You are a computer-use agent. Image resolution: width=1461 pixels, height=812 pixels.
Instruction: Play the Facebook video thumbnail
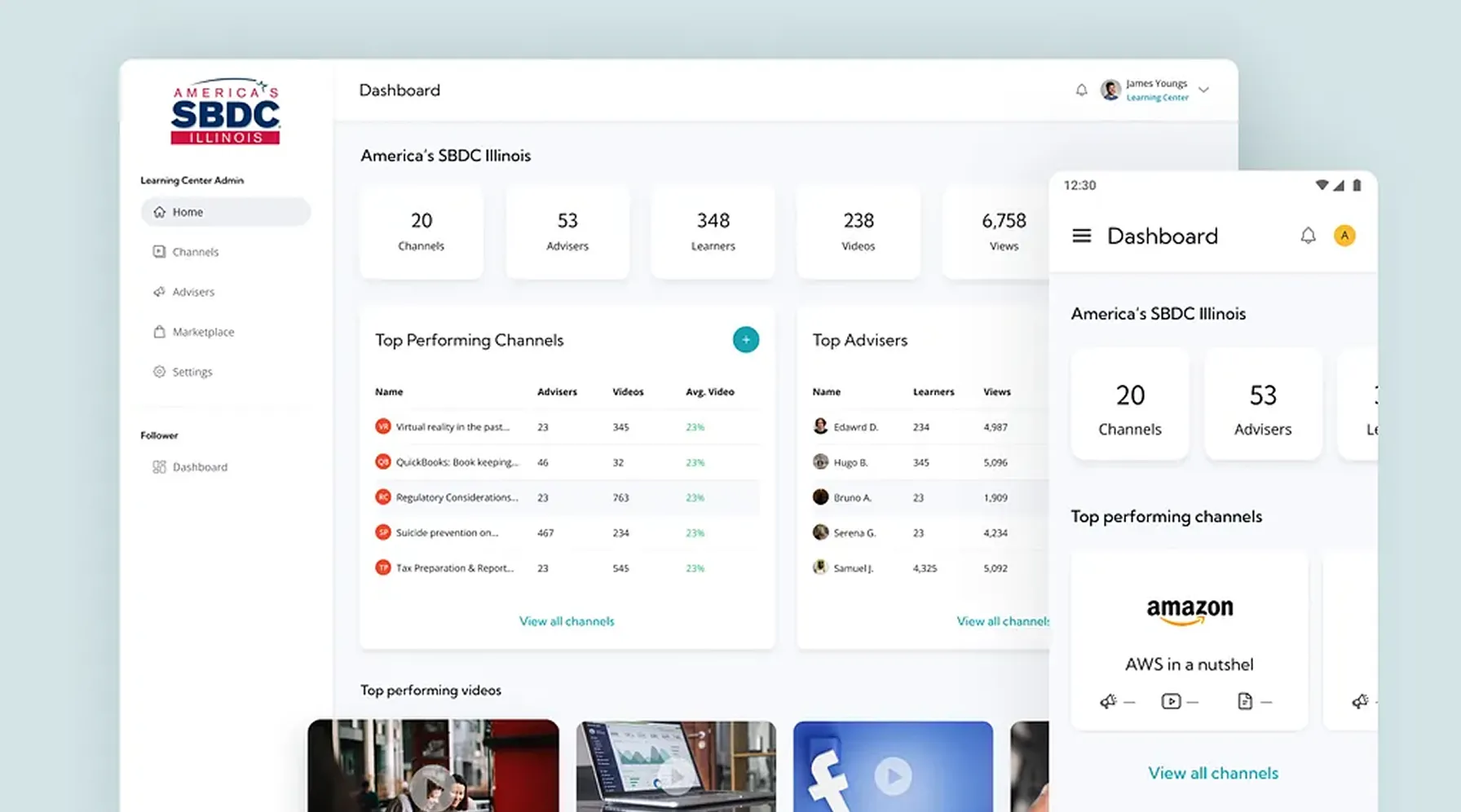[x=893, y=766]
